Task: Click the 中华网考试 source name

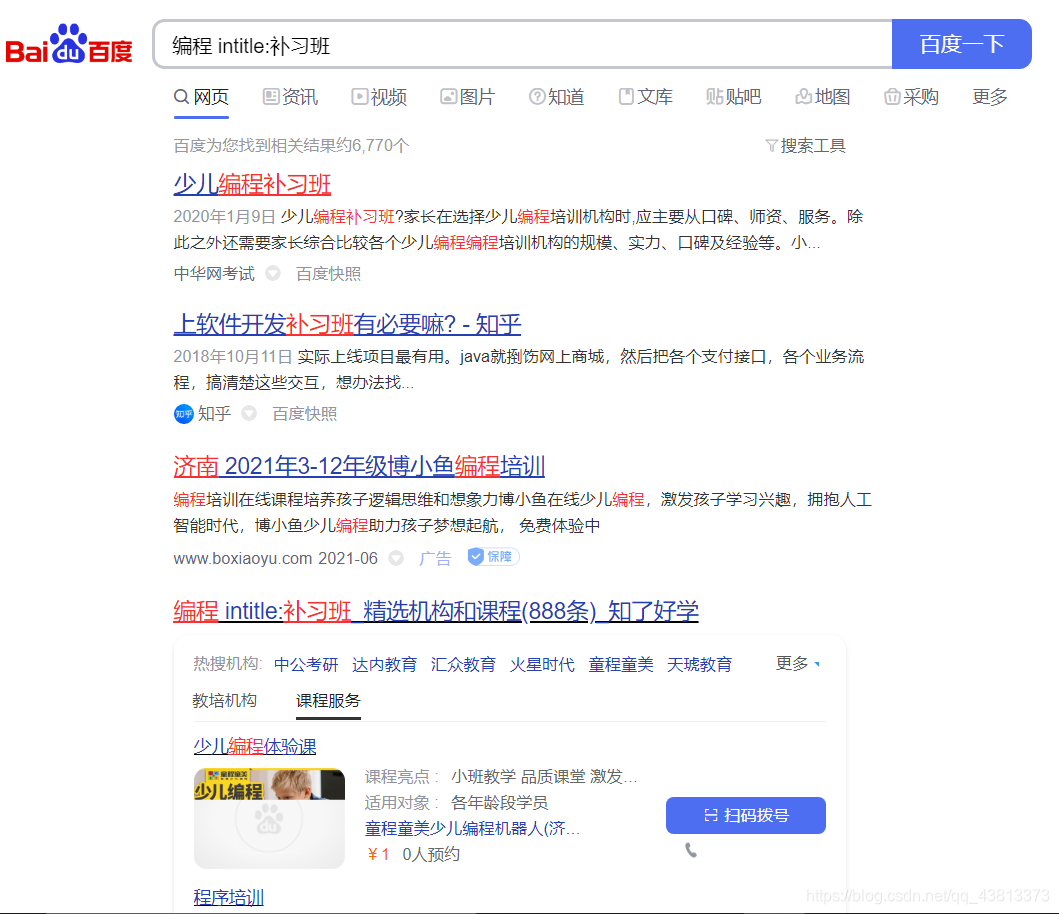Action: pyautogui.click(x=214, y=274)
